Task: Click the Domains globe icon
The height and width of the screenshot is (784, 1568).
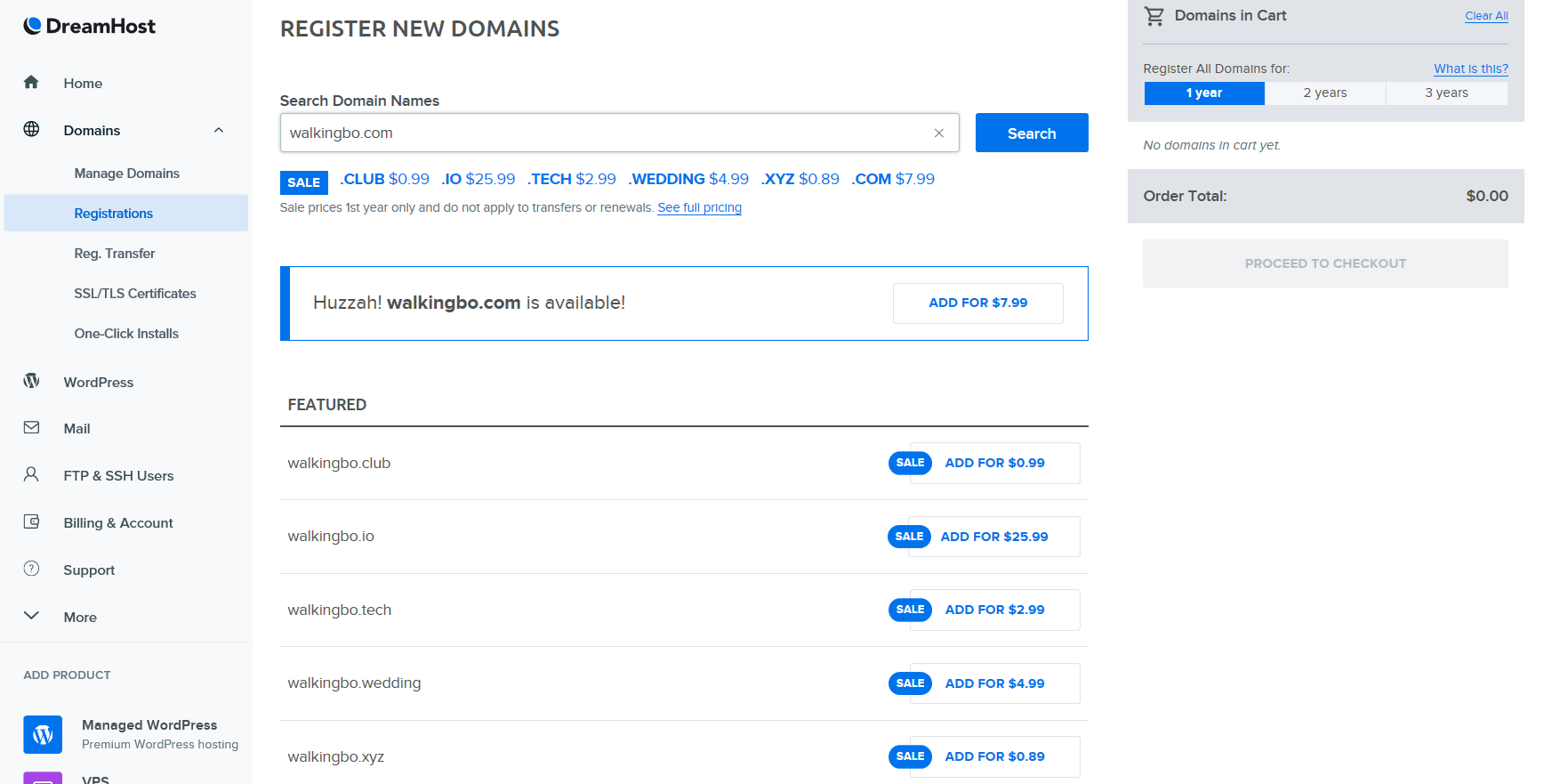Action: click(x=31, y=129)
